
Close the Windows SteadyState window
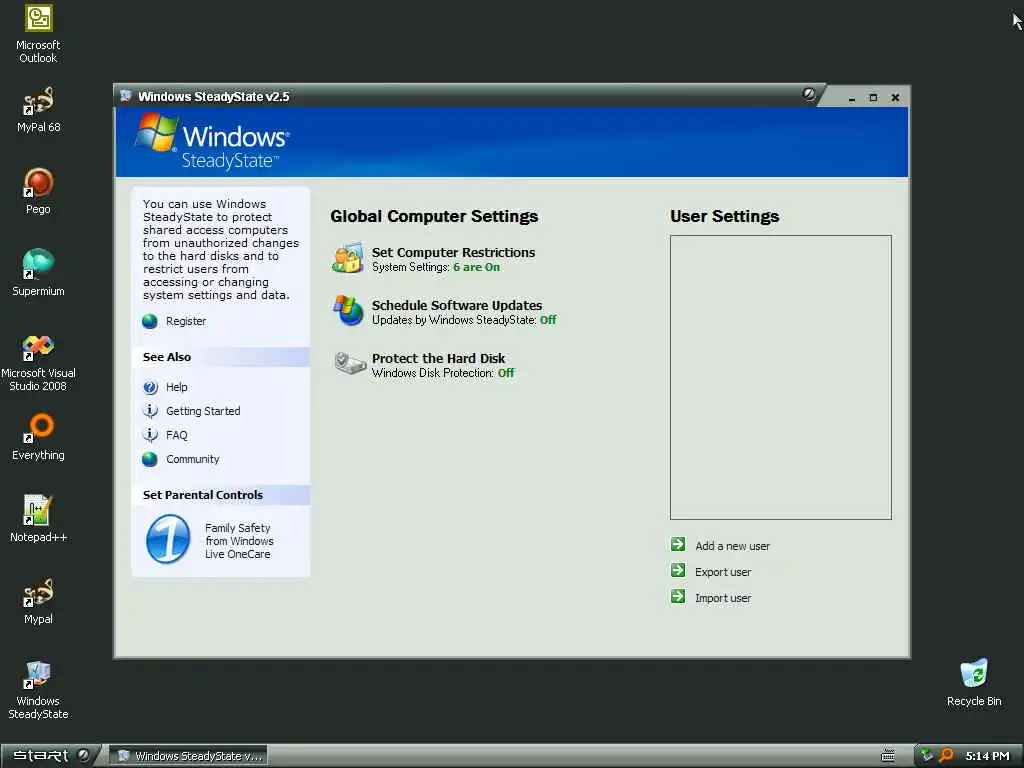coord(895,98)
